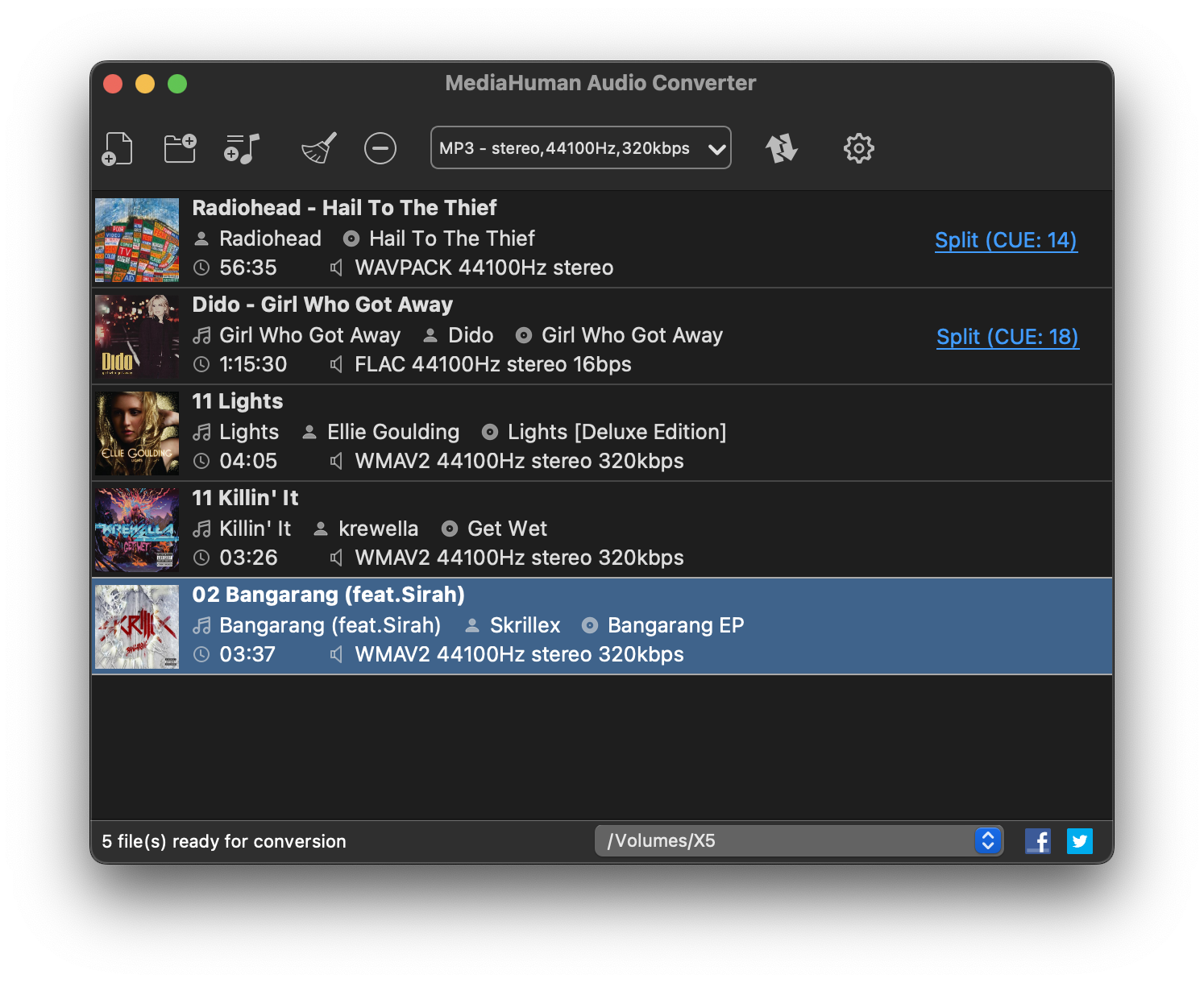This screenshot has width=1204, height=983.
Task: Select the Dido album cover thumbnail
Action: [137, 337]
